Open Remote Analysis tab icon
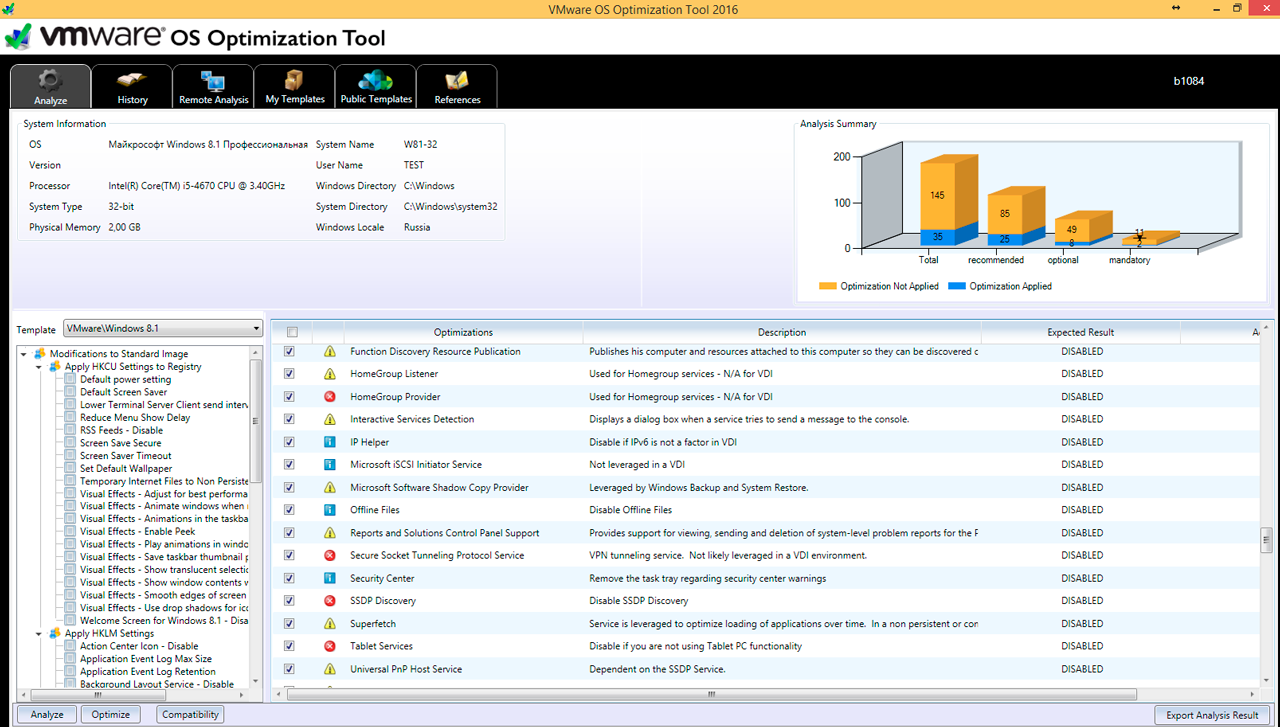 coord(213,81)
